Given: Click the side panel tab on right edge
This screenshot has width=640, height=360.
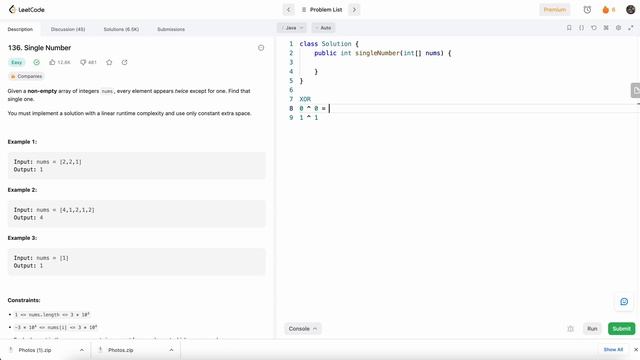Looking at the screenshot, I should point(636,91).
